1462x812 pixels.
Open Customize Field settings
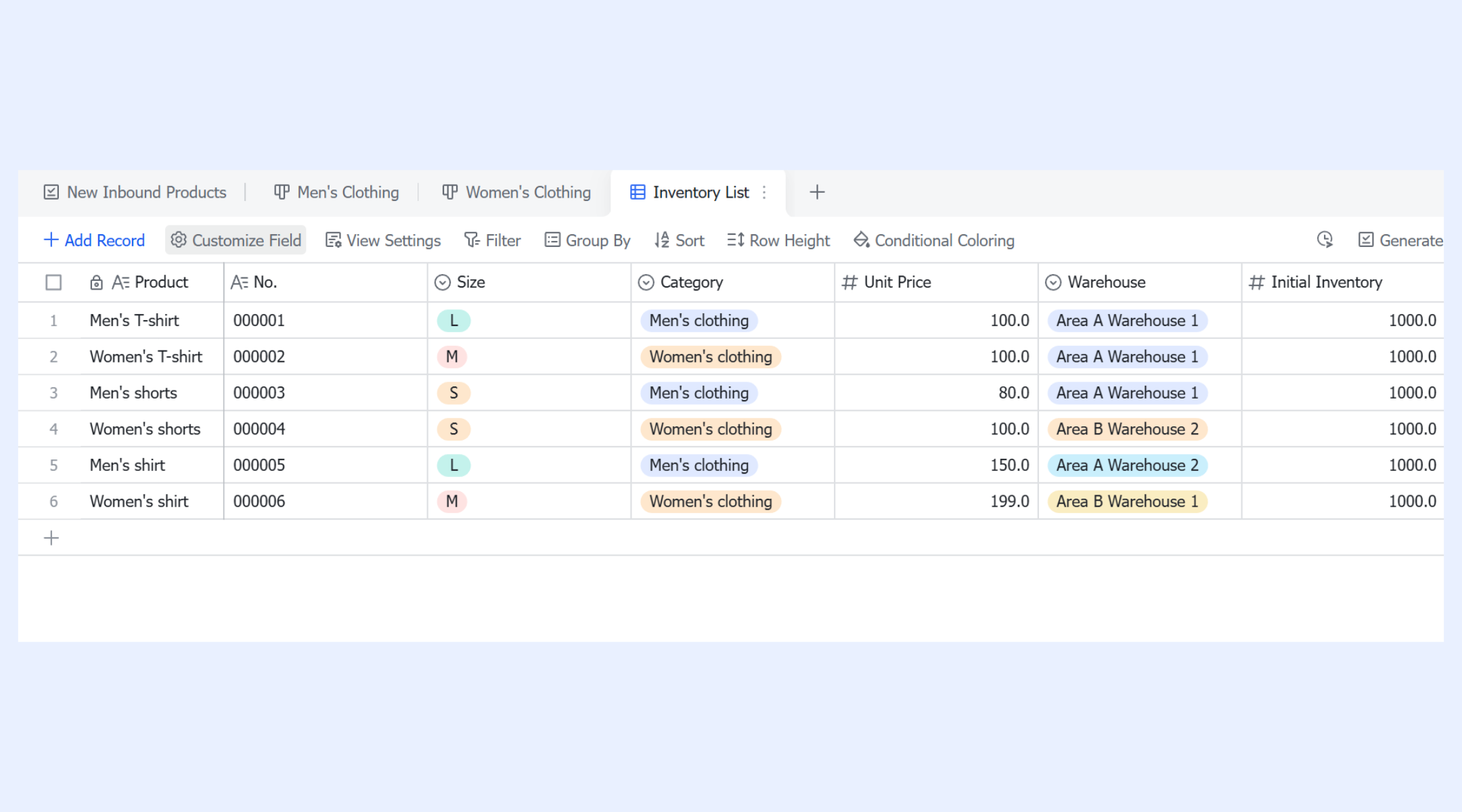236,240
